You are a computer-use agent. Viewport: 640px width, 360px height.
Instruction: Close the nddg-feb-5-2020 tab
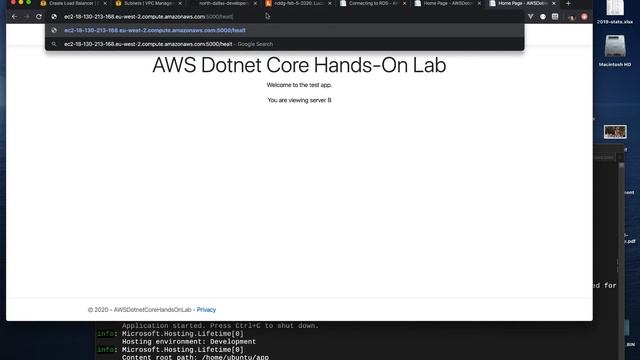pyautogui.click(x=330, y=3)
